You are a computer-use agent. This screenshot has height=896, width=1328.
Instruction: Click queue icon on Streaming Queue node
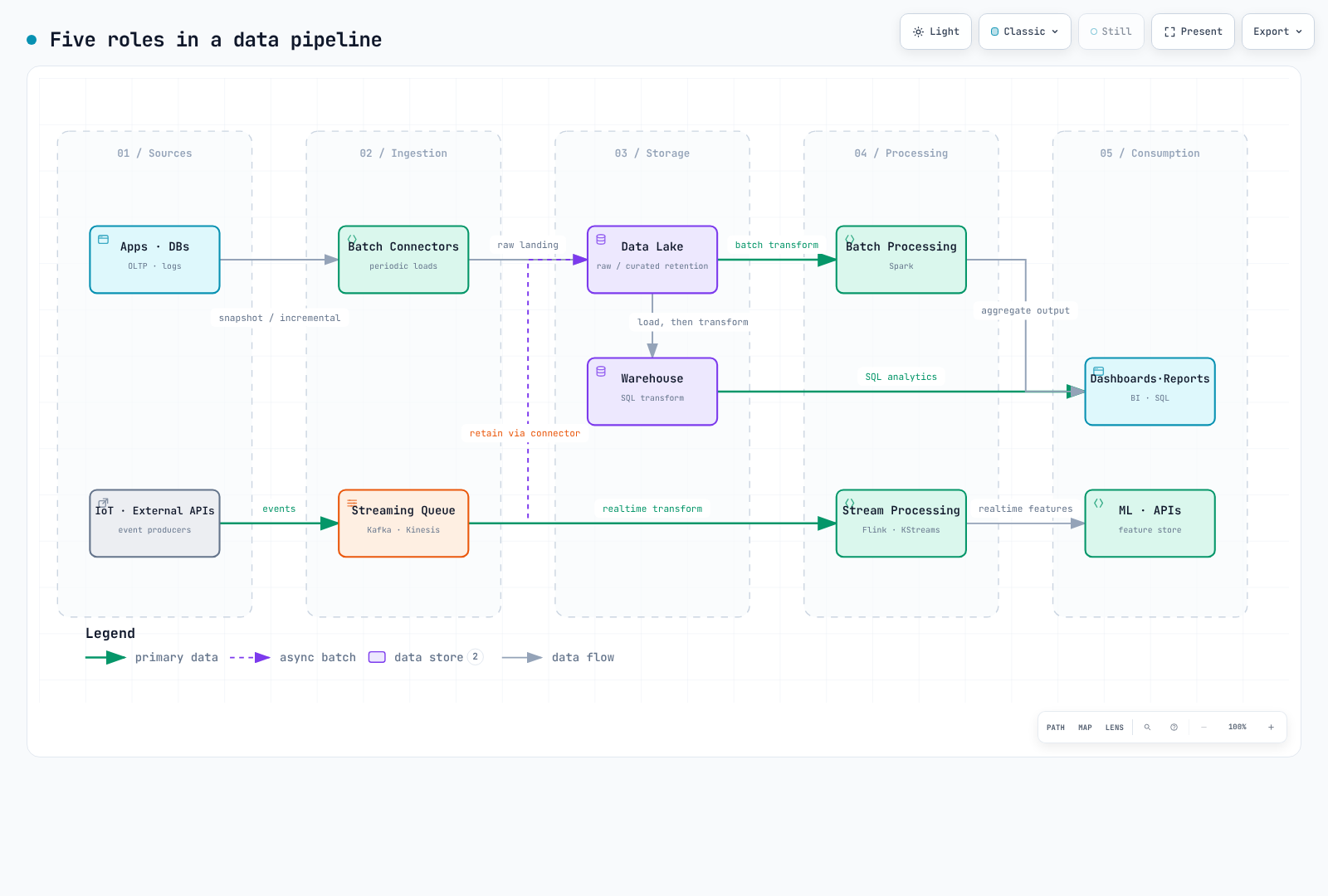(352, 503)
